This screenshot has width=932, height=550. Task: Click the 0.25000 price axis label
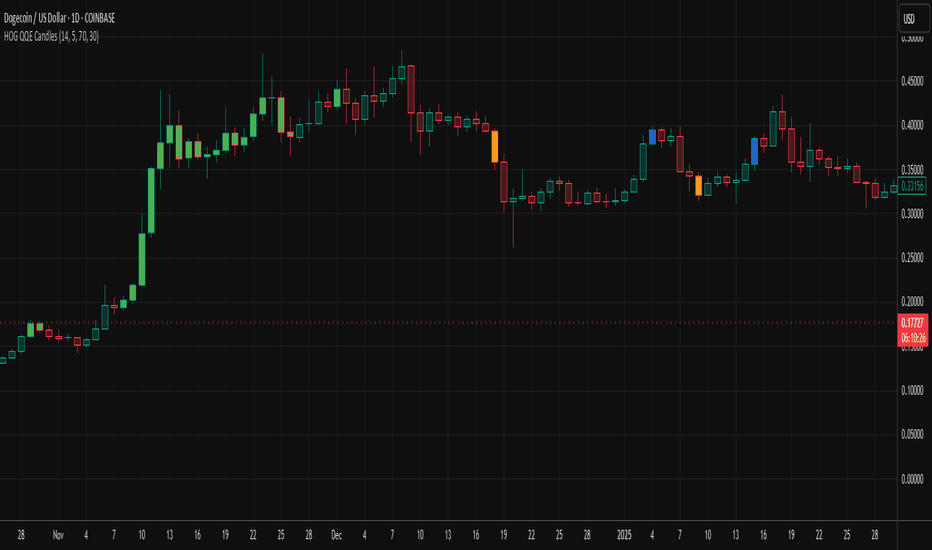pos(912,257)
